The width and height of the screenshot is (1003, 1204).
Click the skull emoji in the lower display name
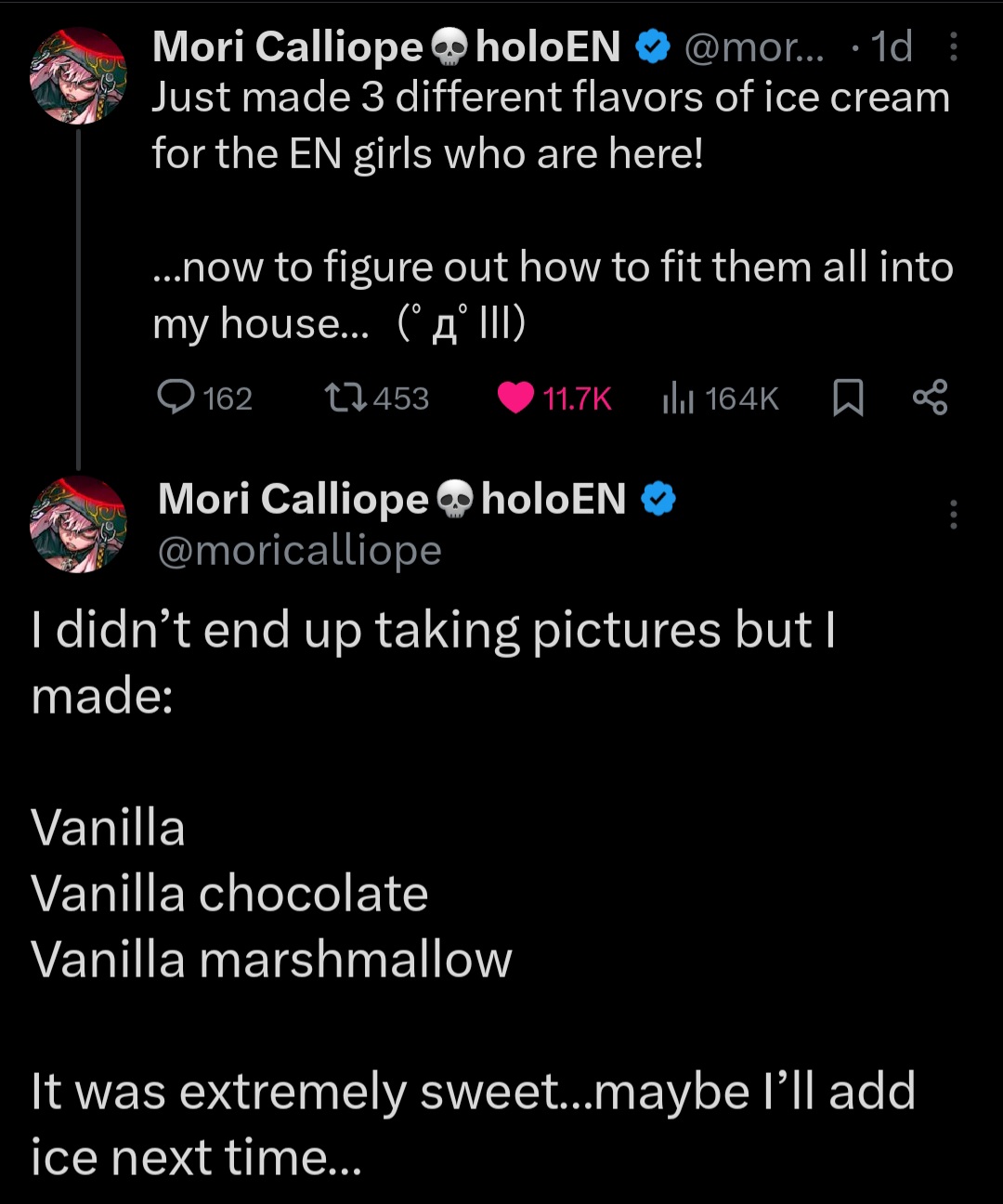pyautogui.click(x=454, y=500)
